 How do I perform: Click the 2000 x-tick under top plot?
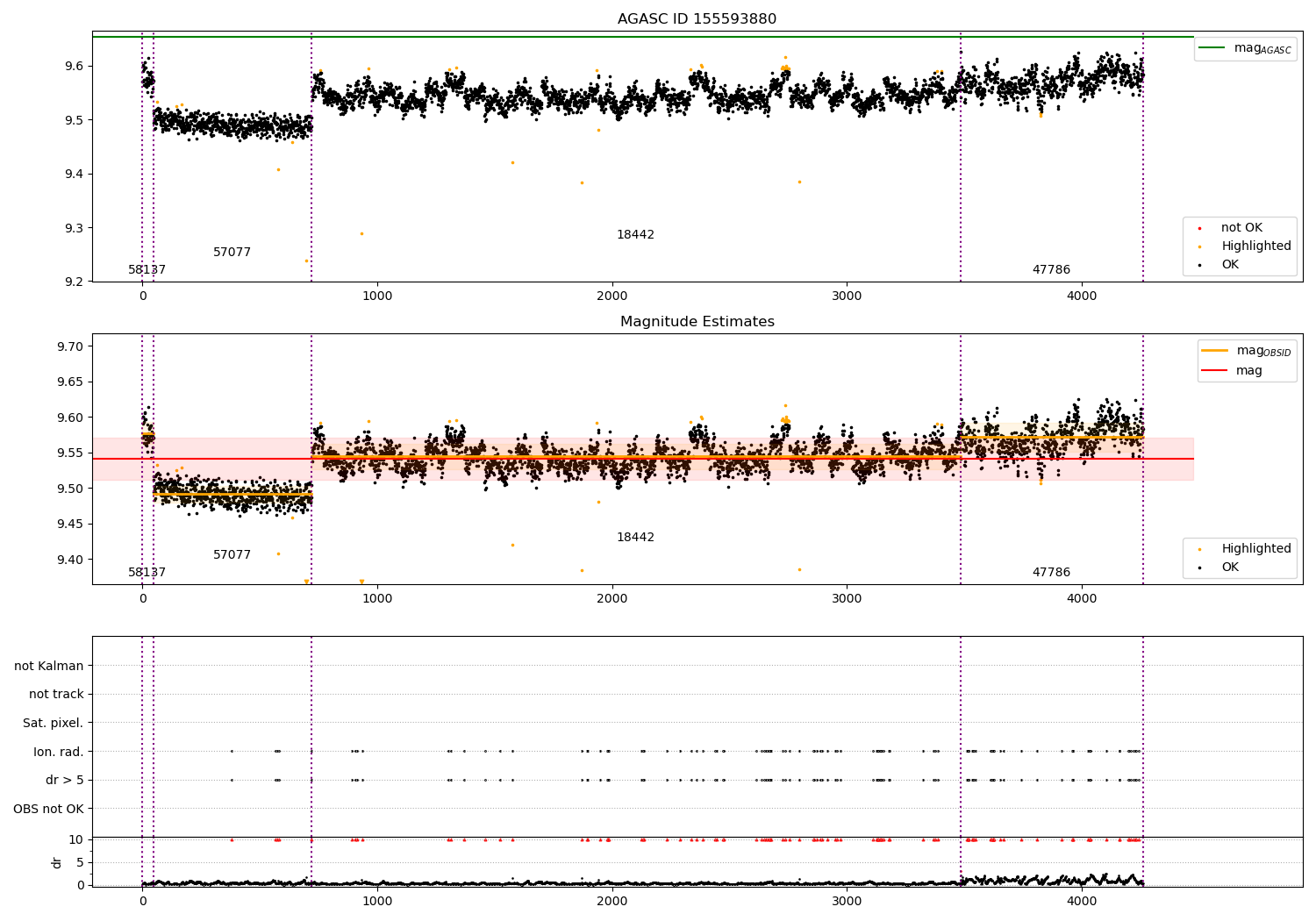click(612, 296)
